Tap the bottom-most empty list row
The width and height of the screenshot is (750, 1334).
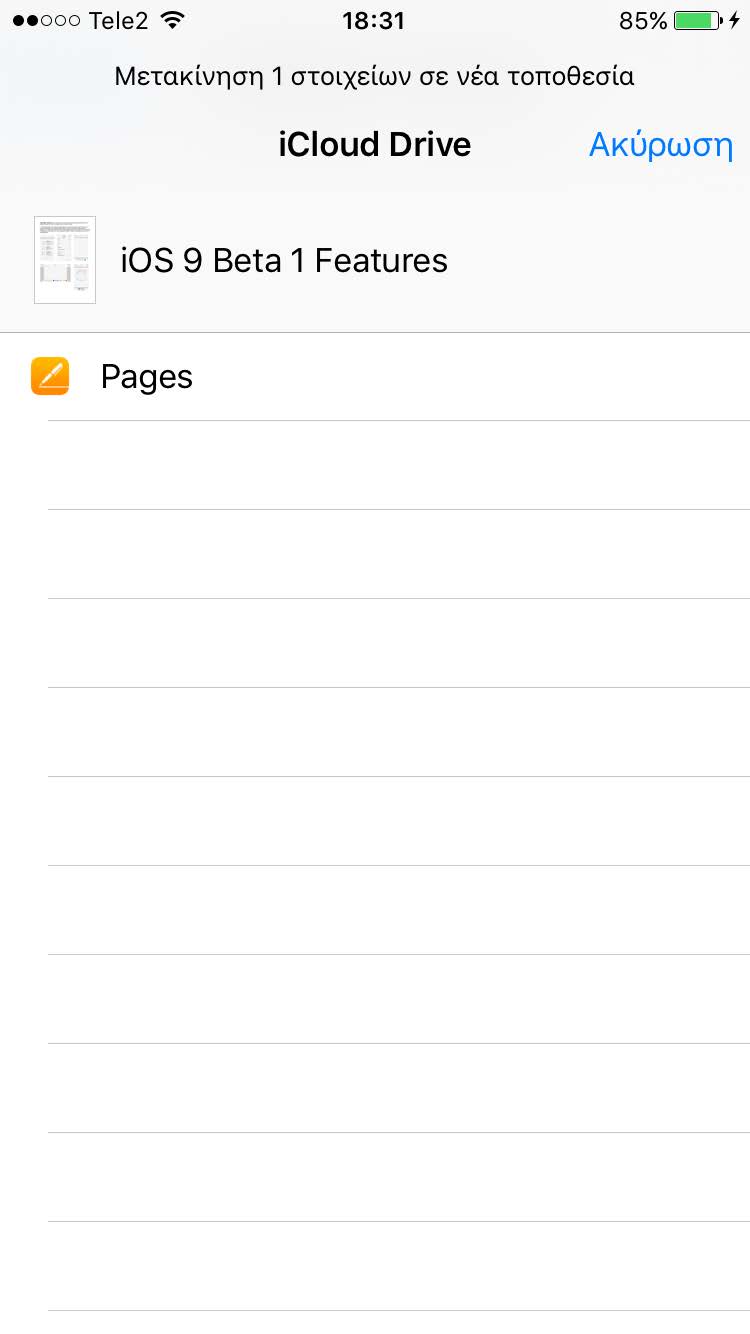(398, 1266)
